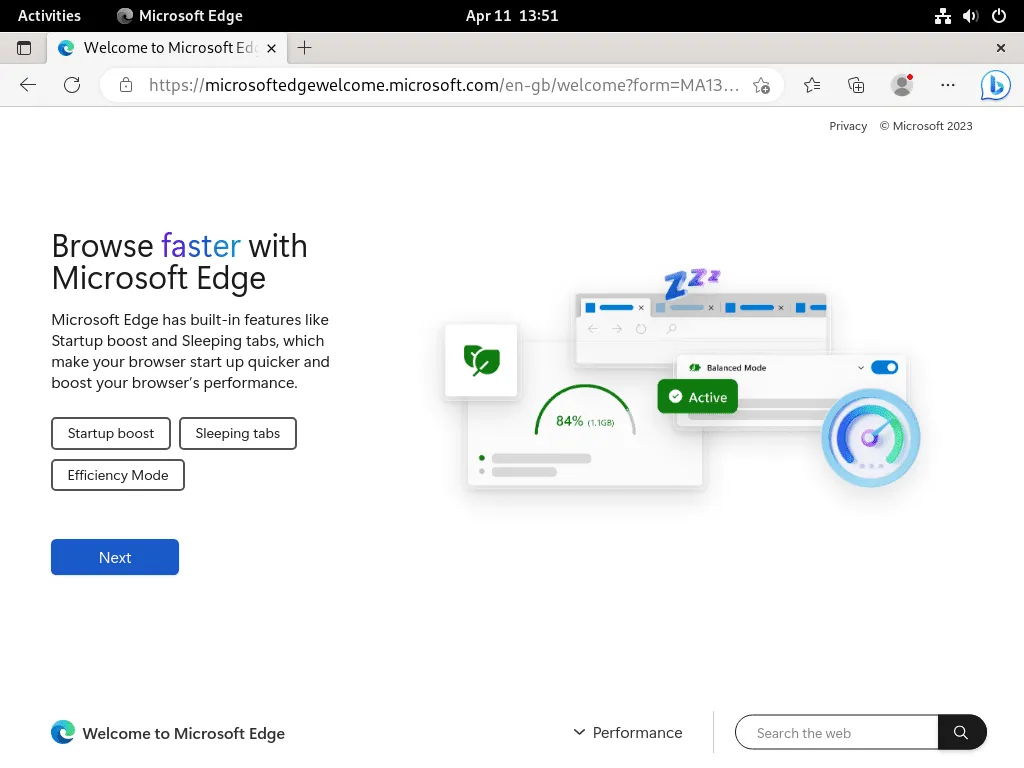This screenshot has height=768, width=1024.
Task: Open the tab actions menu icon
Action: 24,47
